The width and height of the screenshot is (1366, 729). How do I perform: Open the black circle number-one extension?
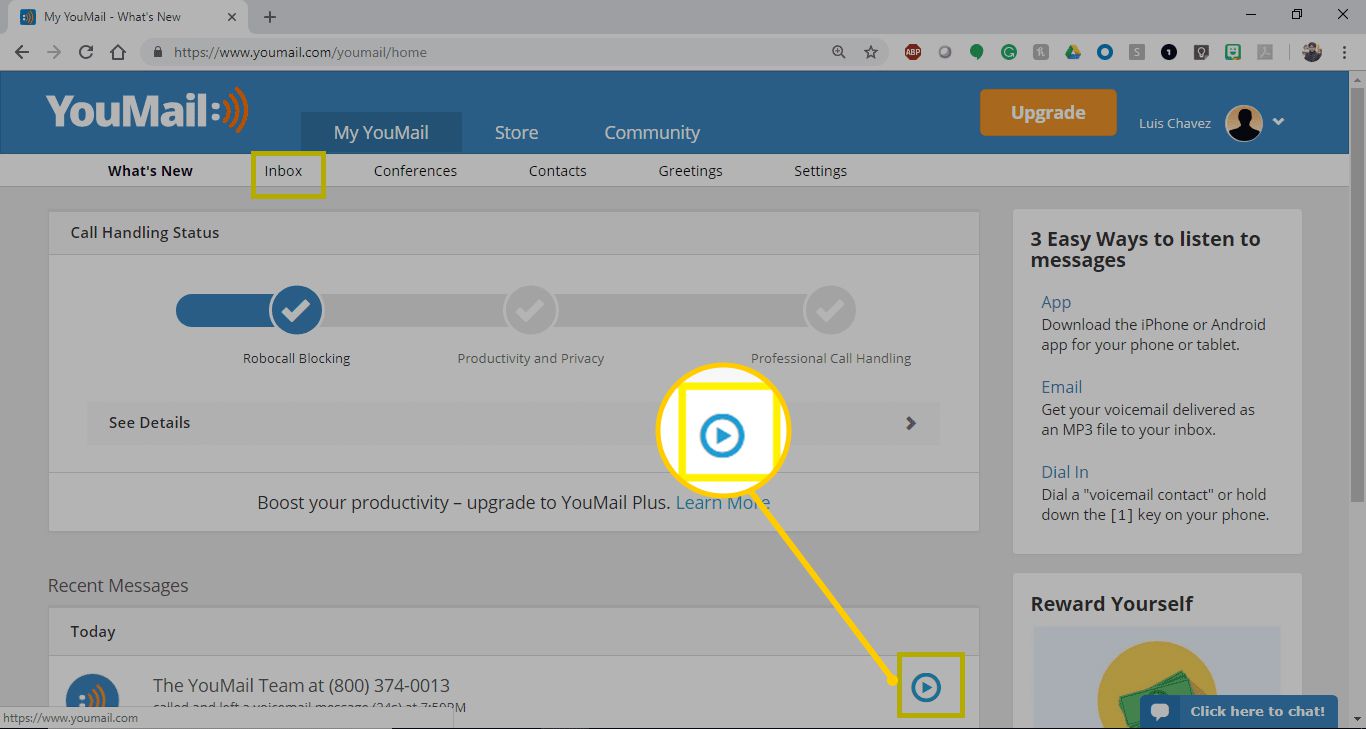coord(1169,52)
